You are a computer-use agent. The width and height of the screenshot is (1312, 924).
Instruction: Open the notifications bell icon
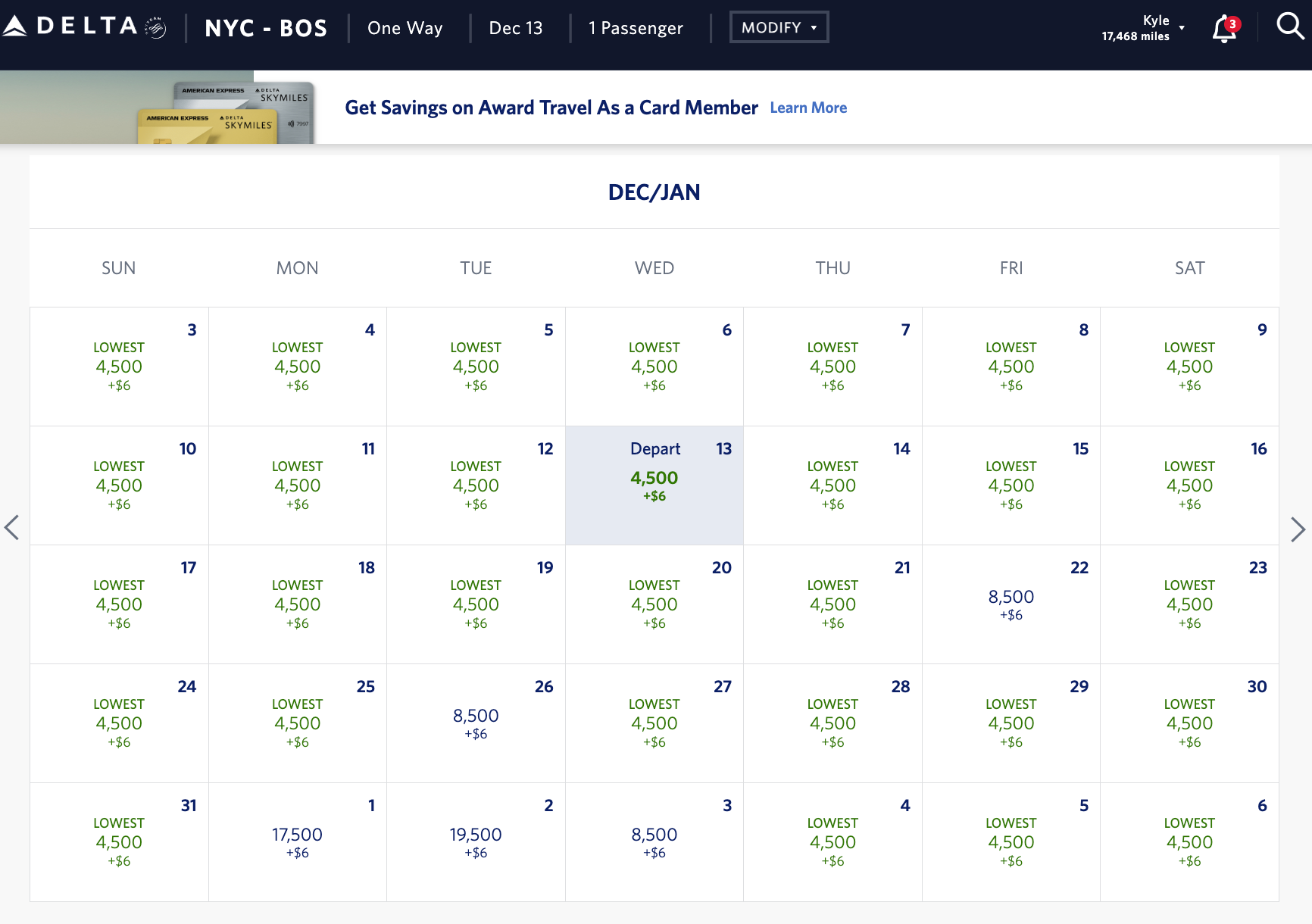[x=1222, y=29]
